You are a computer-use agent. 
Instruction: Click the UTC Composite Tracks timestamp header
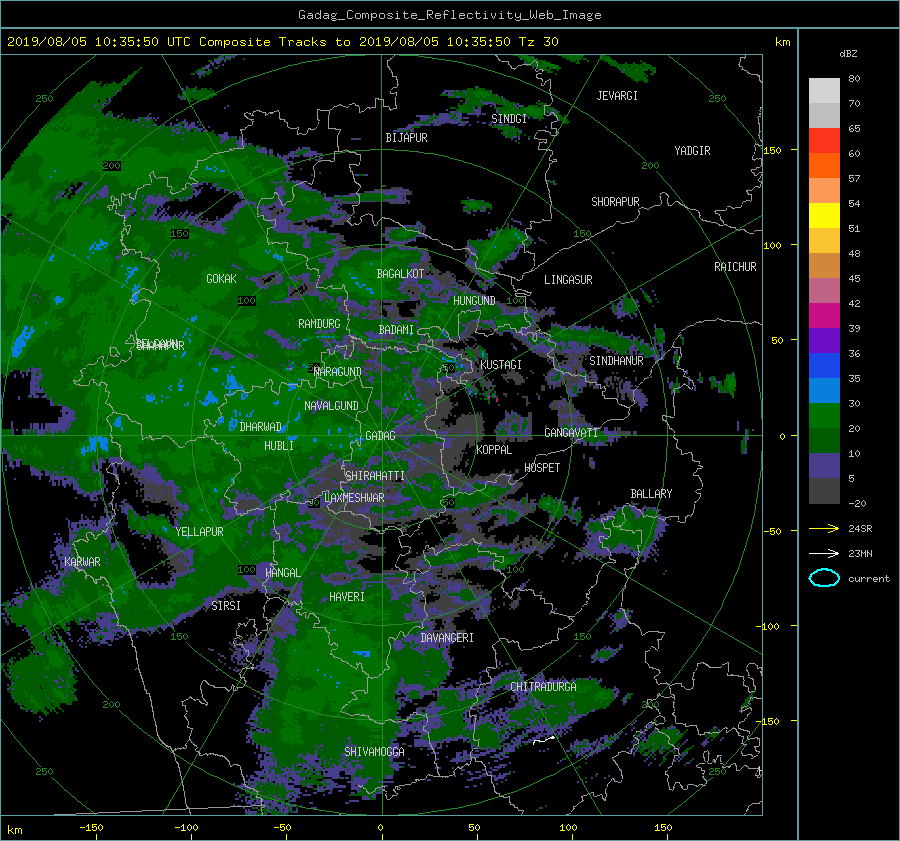[x=282, y=42]
